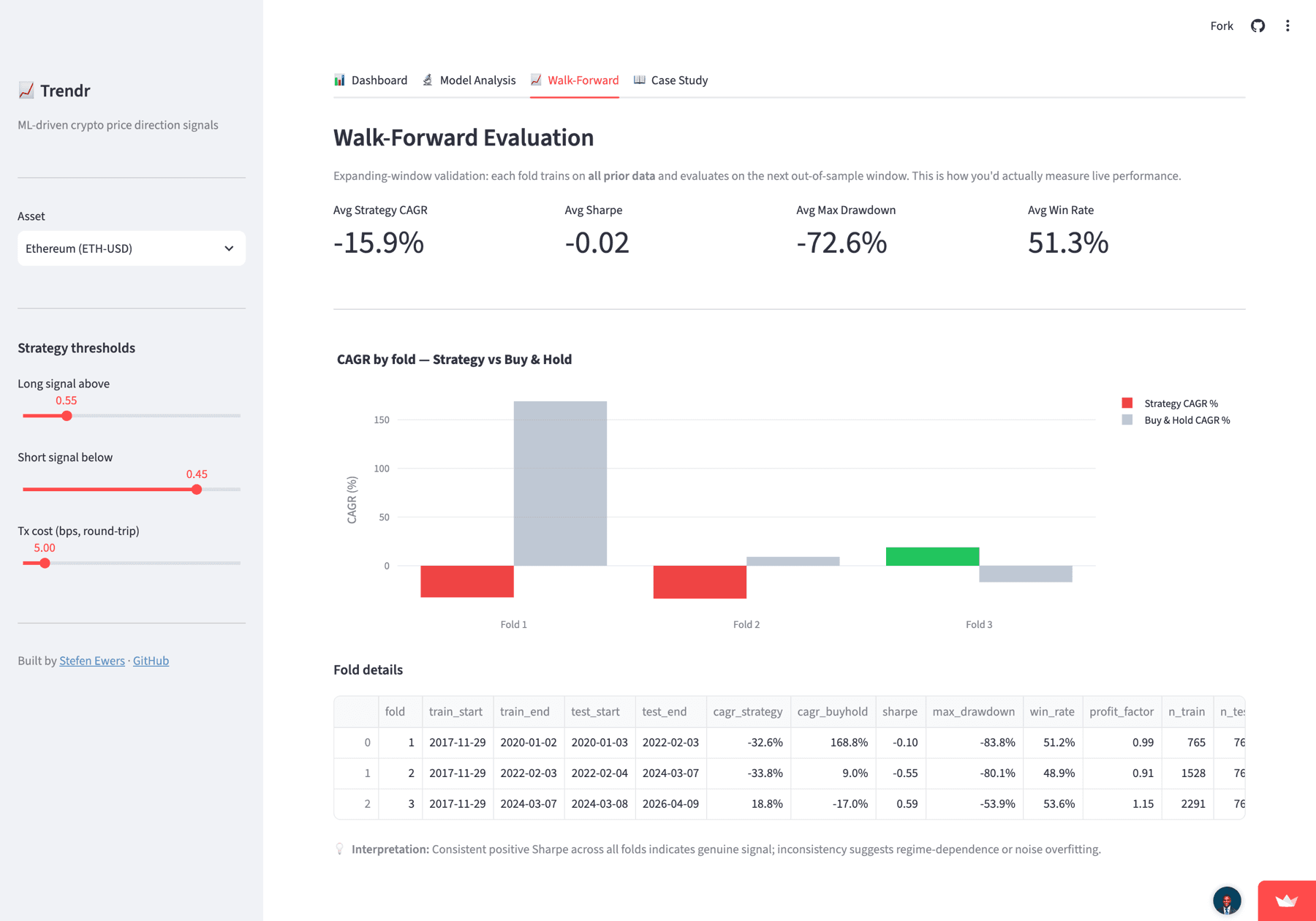Click the test_start column header
1316x921 pixels.
click(x=600, y=711)
